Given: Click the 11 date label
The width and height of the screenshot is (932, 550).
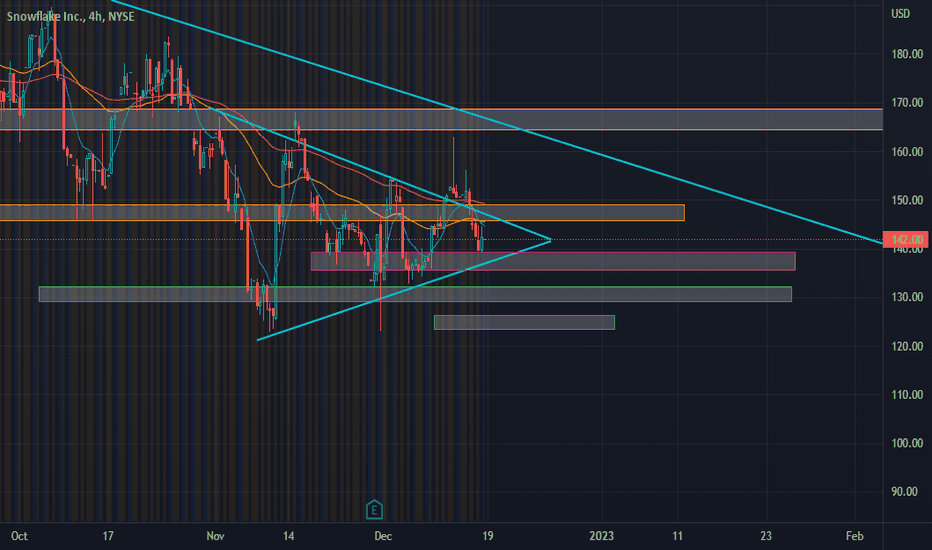Looking at the screenshot, I should [678, 536].
